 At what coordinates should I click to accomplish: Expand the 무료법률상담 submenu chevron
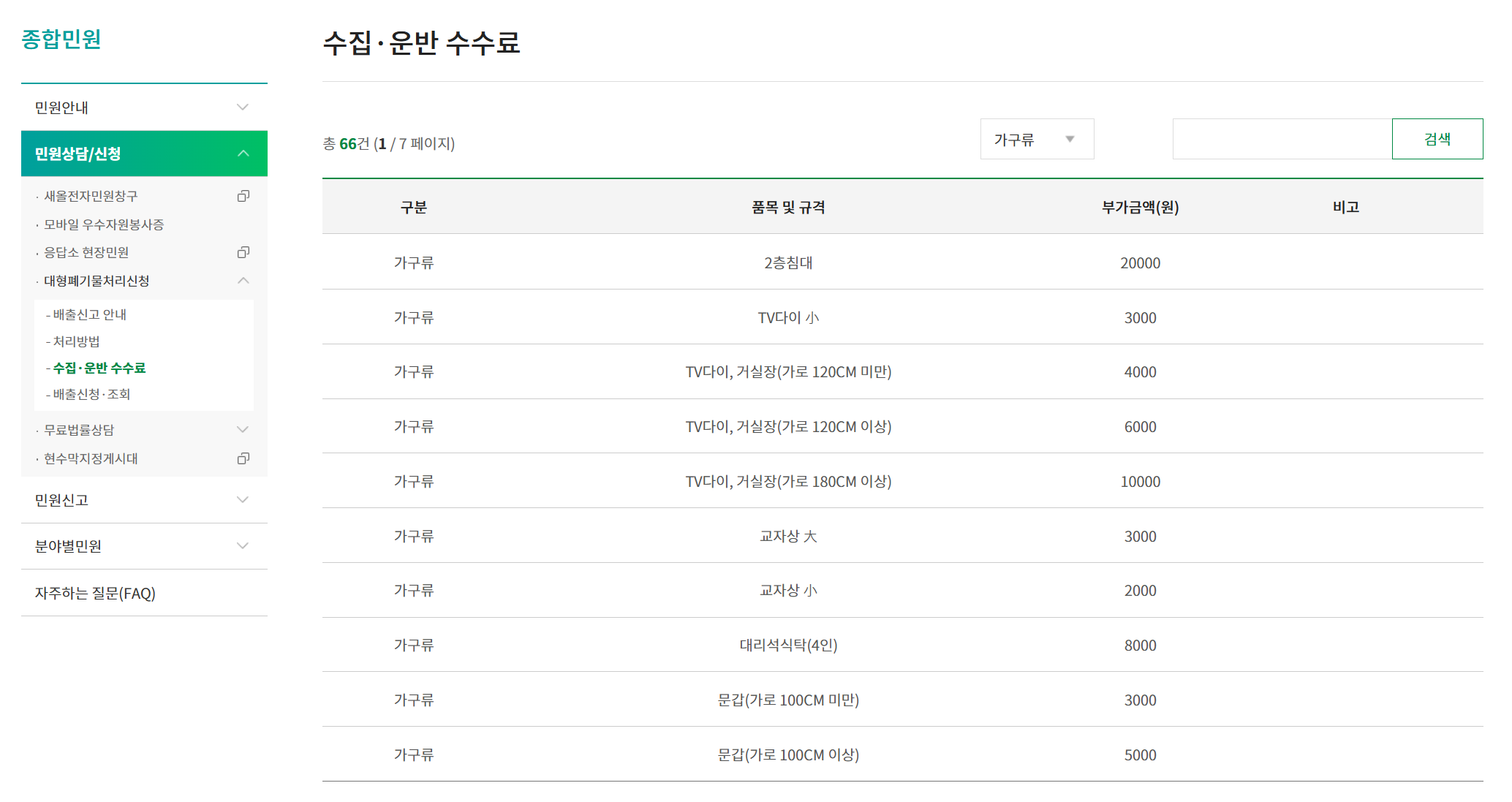click(x=243, y=430)
